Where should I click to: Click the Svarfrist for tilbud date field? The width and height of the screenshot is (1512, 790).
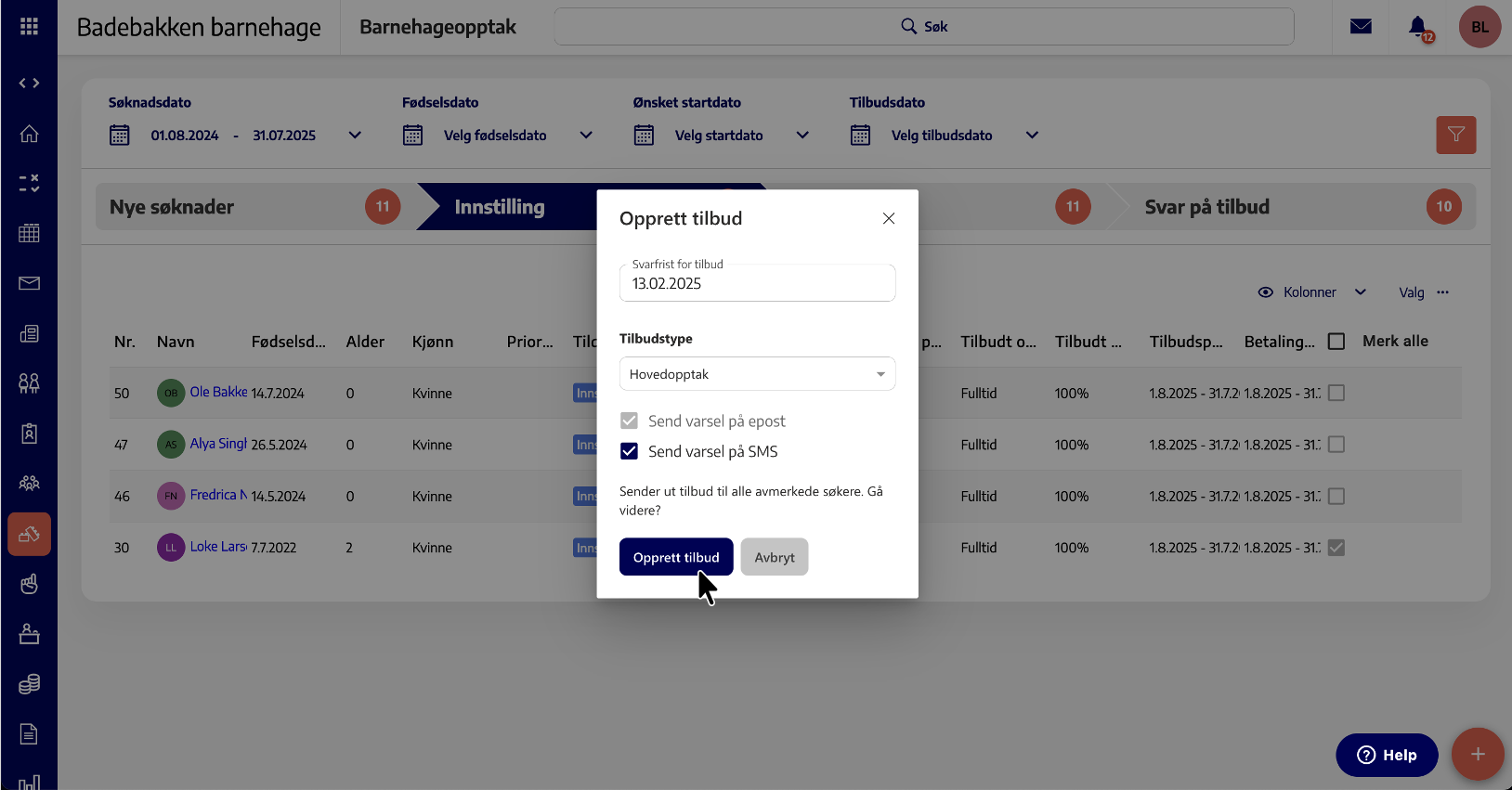[757, 284]
